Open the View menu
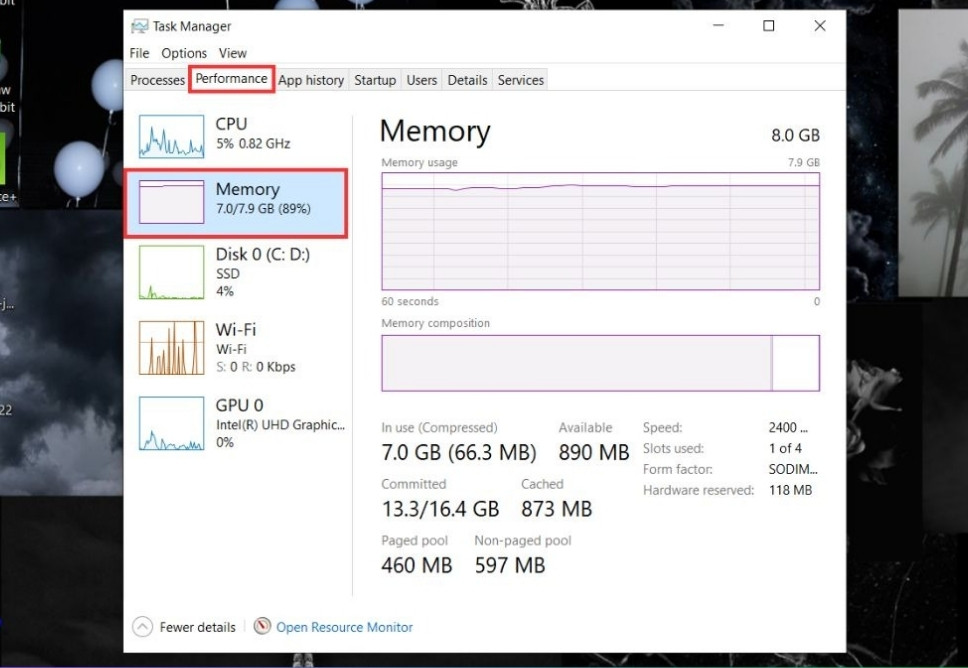The image size is (968, 668). pyautogui.click(x=232, y=53)
